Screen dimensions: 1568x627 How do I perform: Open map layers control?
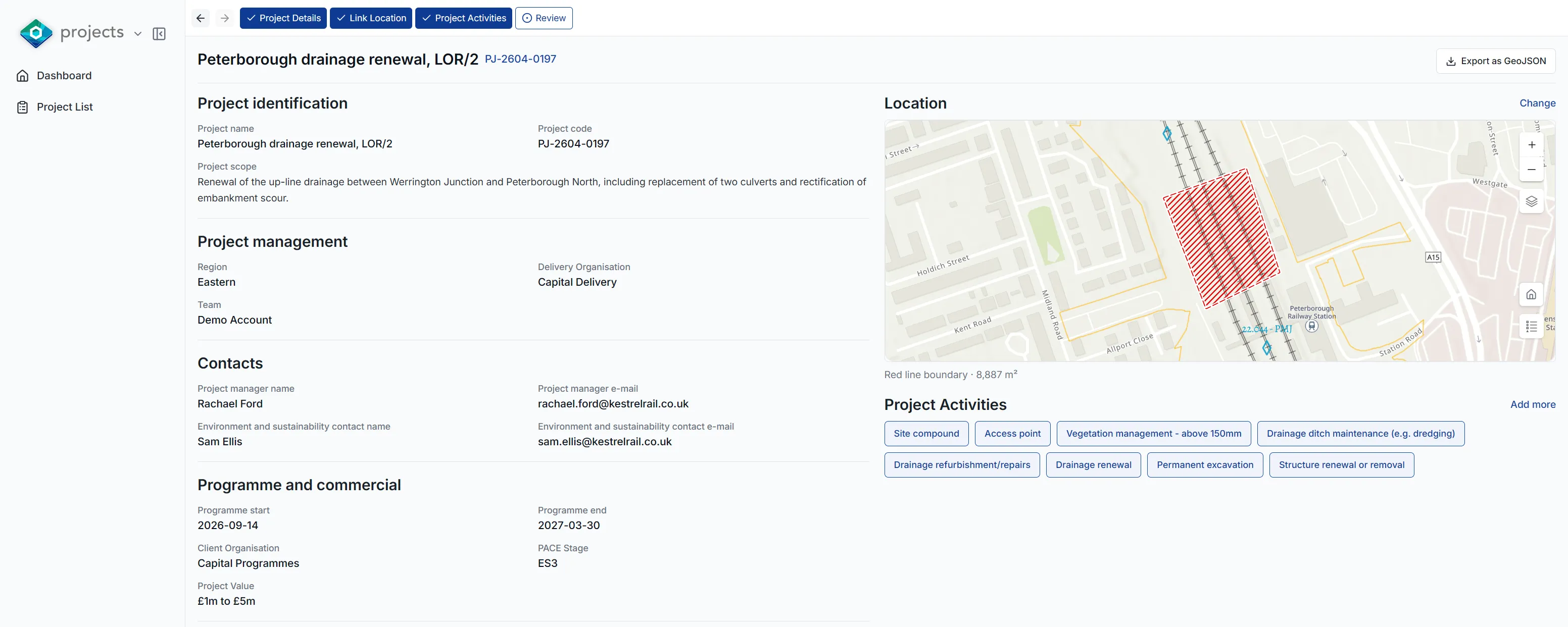coord(1532,201)
